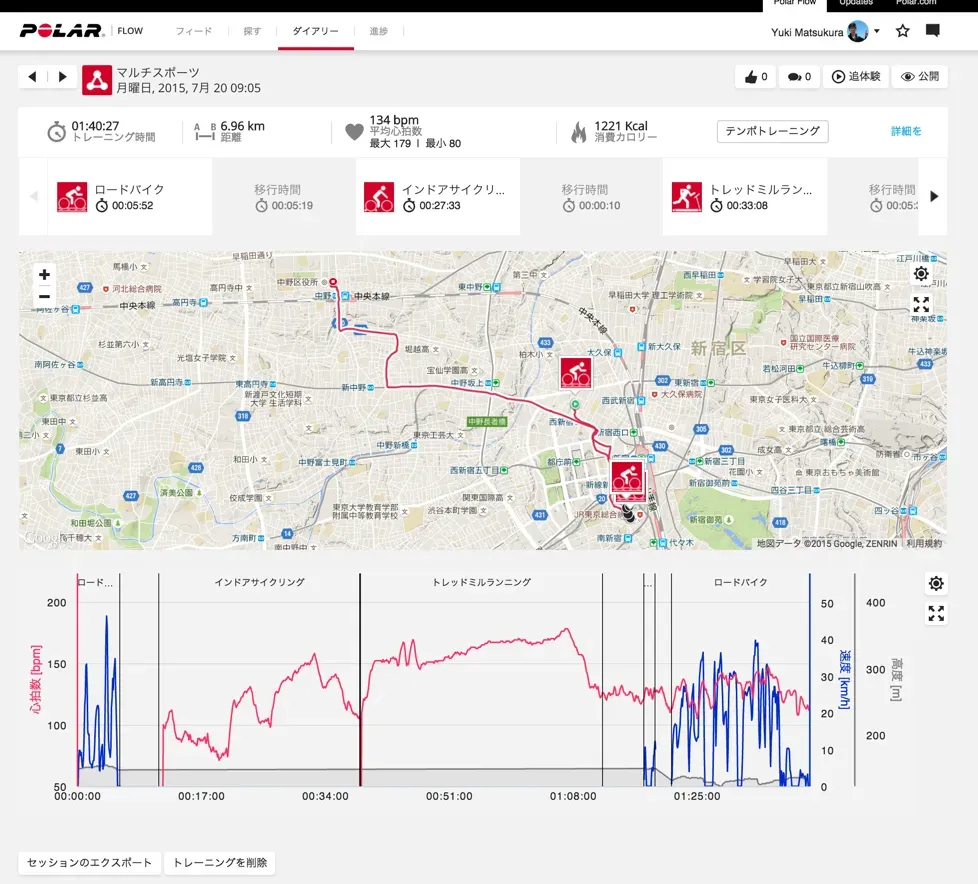The width and height of the screenshot is (978, 884).
Task: Expand the graph to fullscreen
Action: 936,614
